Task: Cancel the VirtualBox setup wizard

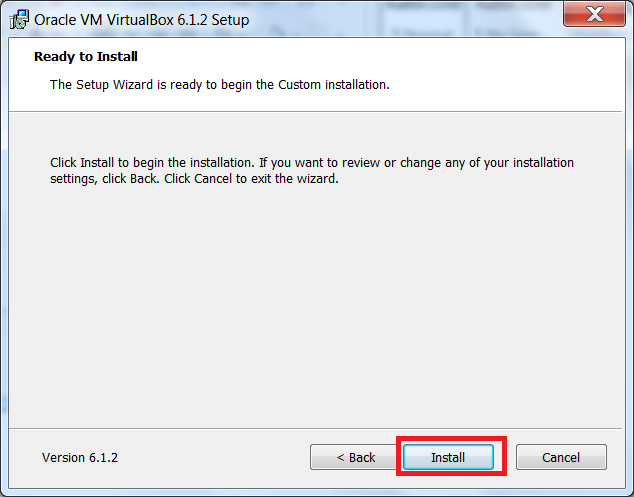Action: [x=561, y=457]
